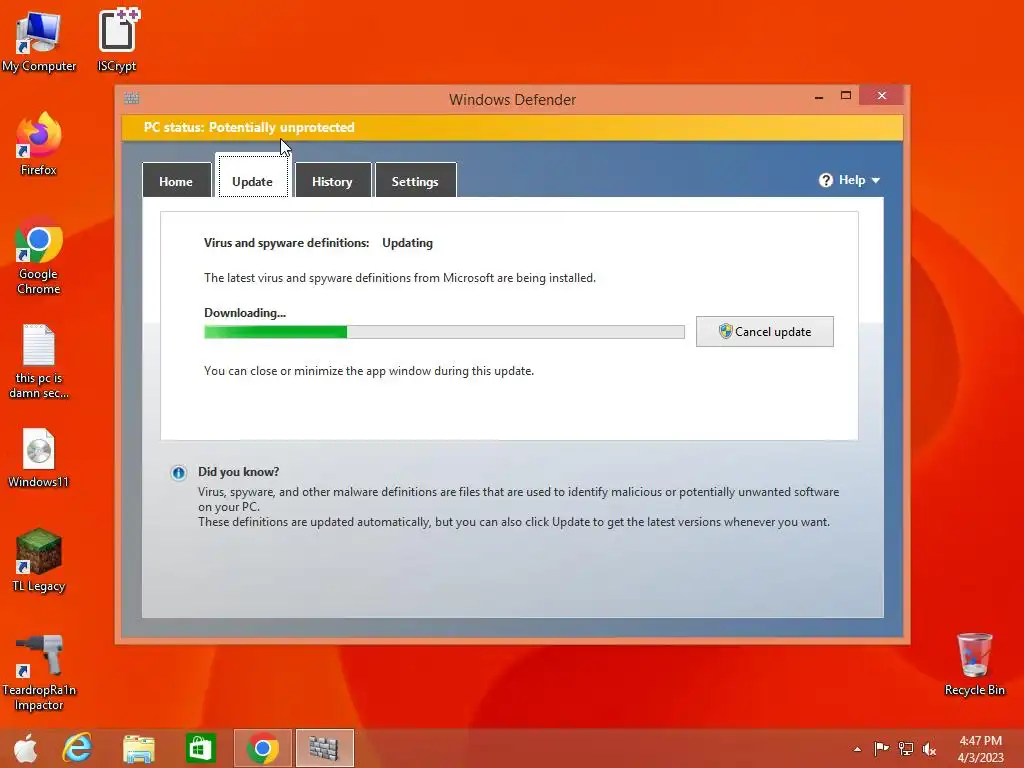1024x768 pixels.
Task: Select the TeardropRa1n Impactor shortcut
Action: coord(39,673)
